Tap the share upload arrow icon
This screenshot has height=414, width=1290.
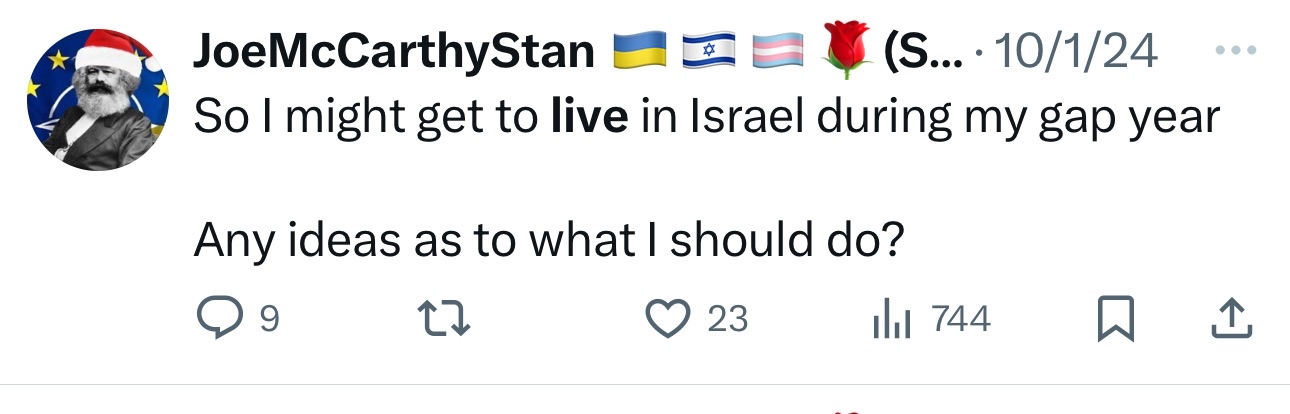click(x=1230, y=320)
